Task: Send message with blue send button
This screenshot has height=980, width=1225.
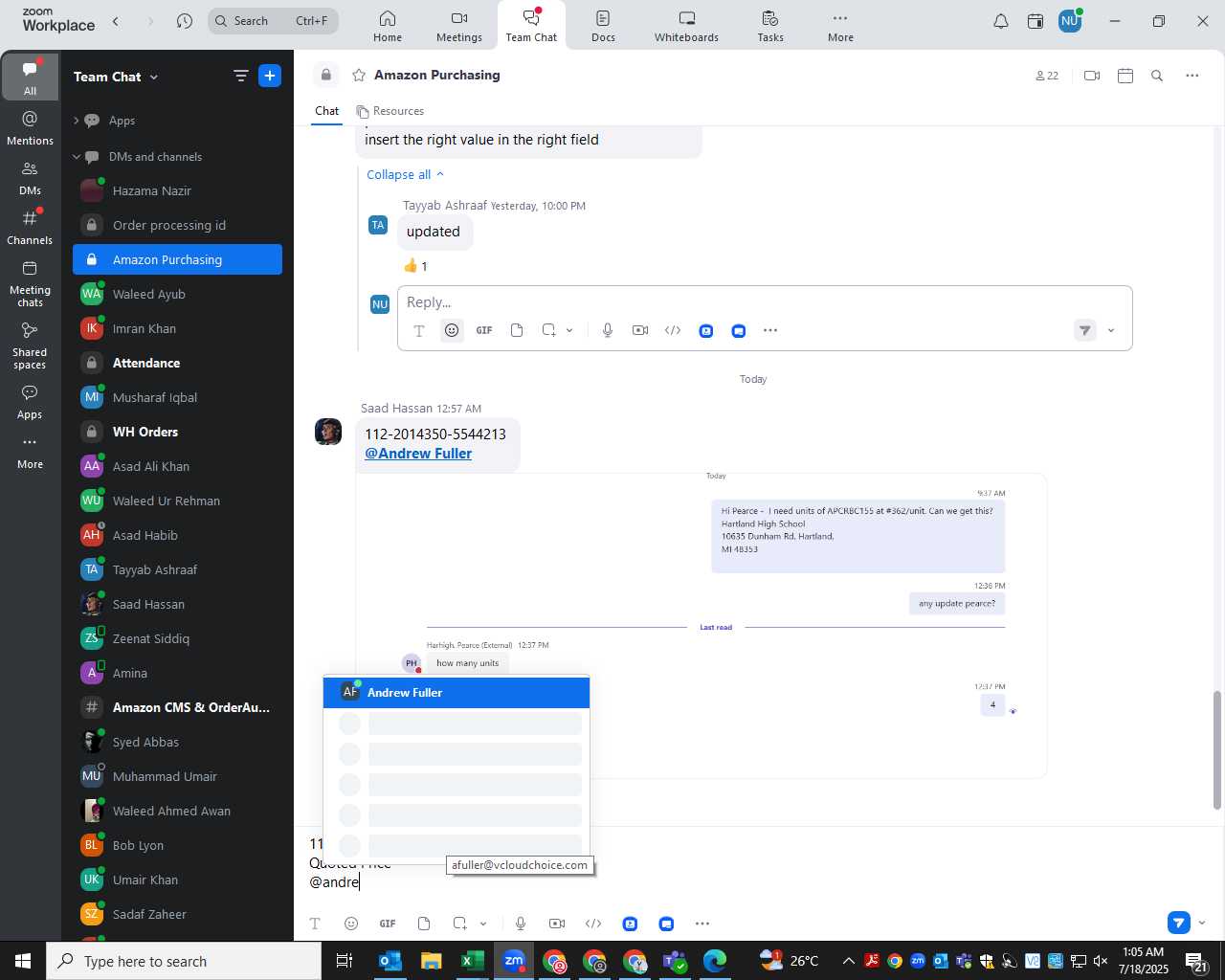Action: (x=1179, y=923)
